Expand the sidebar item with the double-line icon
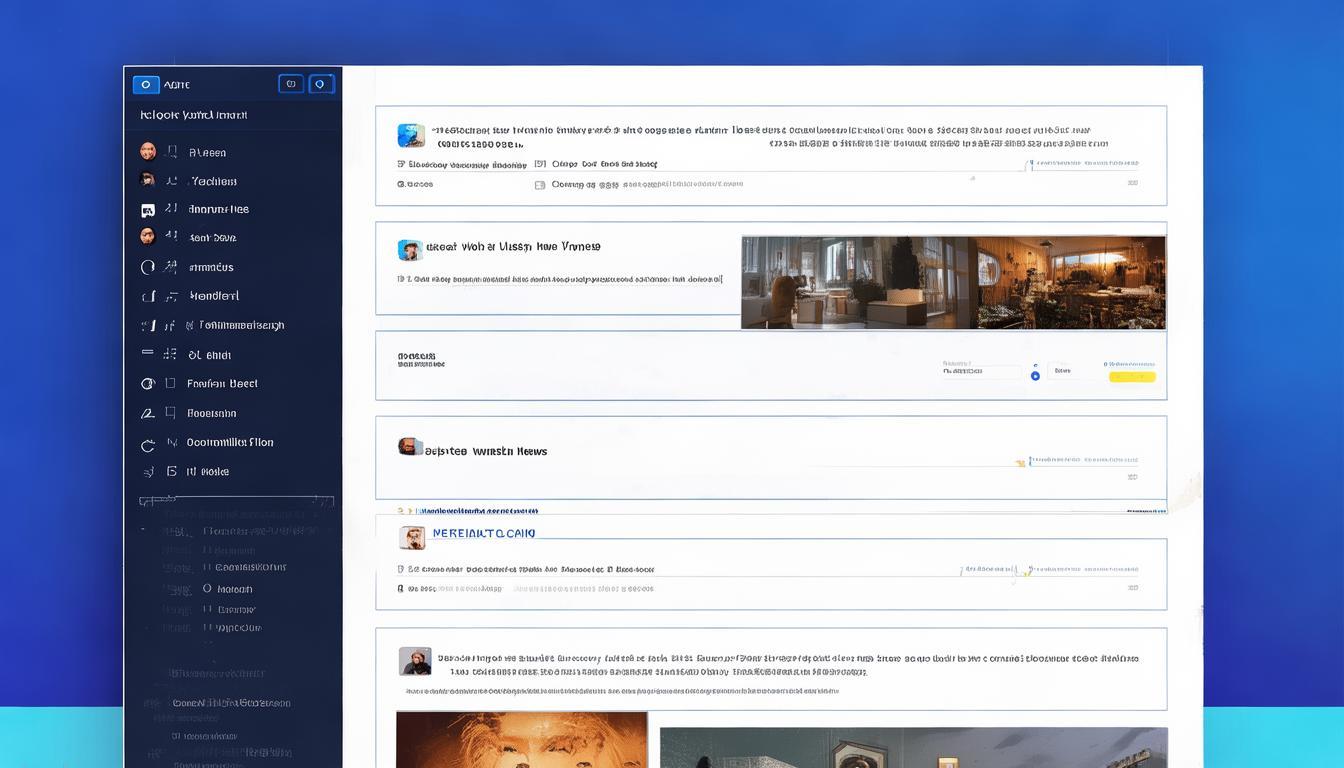1344x768 pixels. (148, 354)
